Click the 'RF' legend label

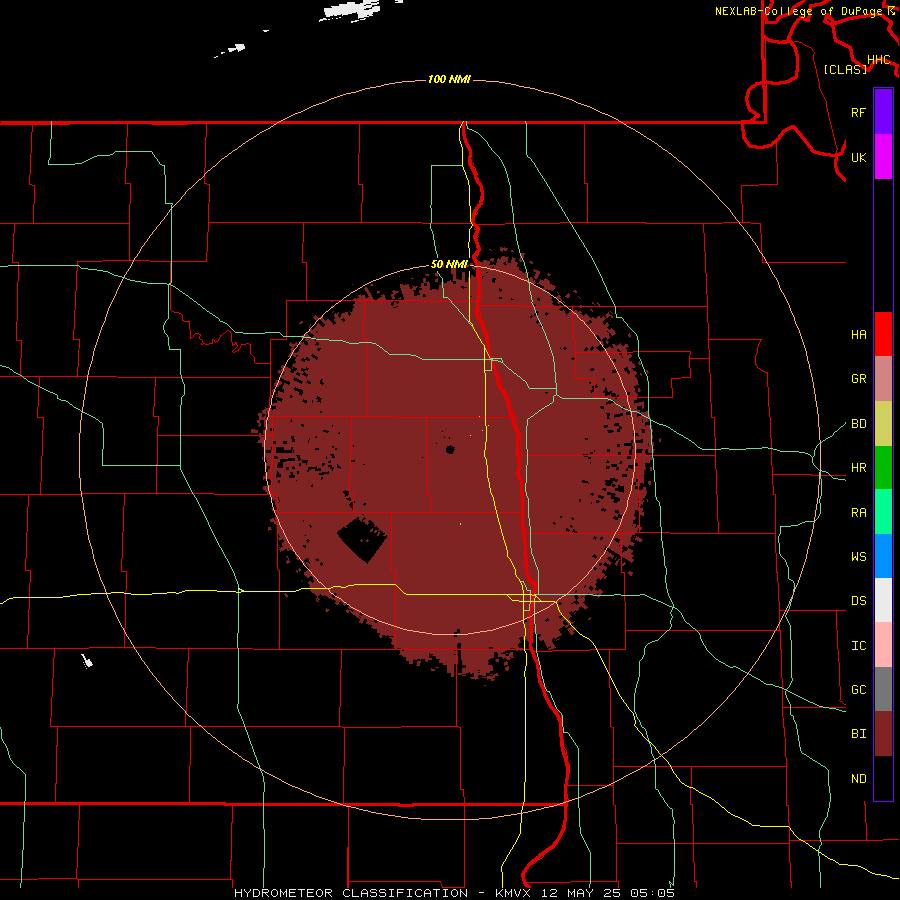tap(858, 112)
